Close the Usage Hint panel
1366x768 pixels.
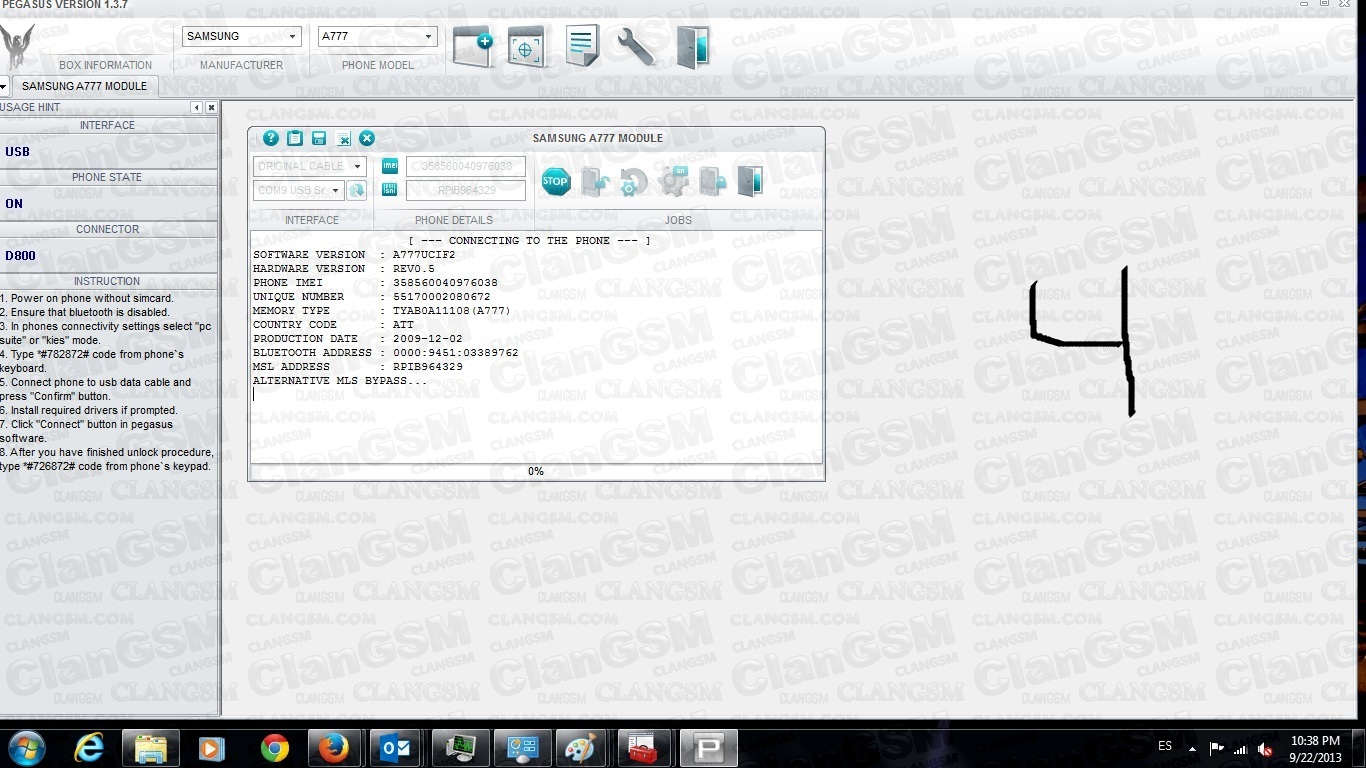pyautogui.click(x=211, y=108)
